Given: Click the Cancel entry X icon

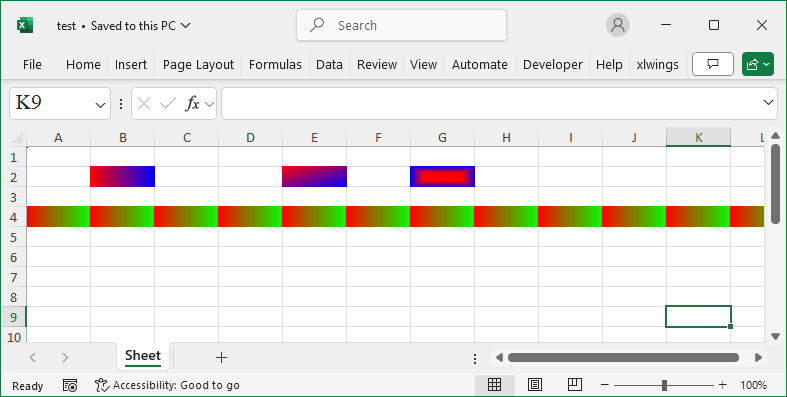Looking at the screenshot, I should [144, 103].
